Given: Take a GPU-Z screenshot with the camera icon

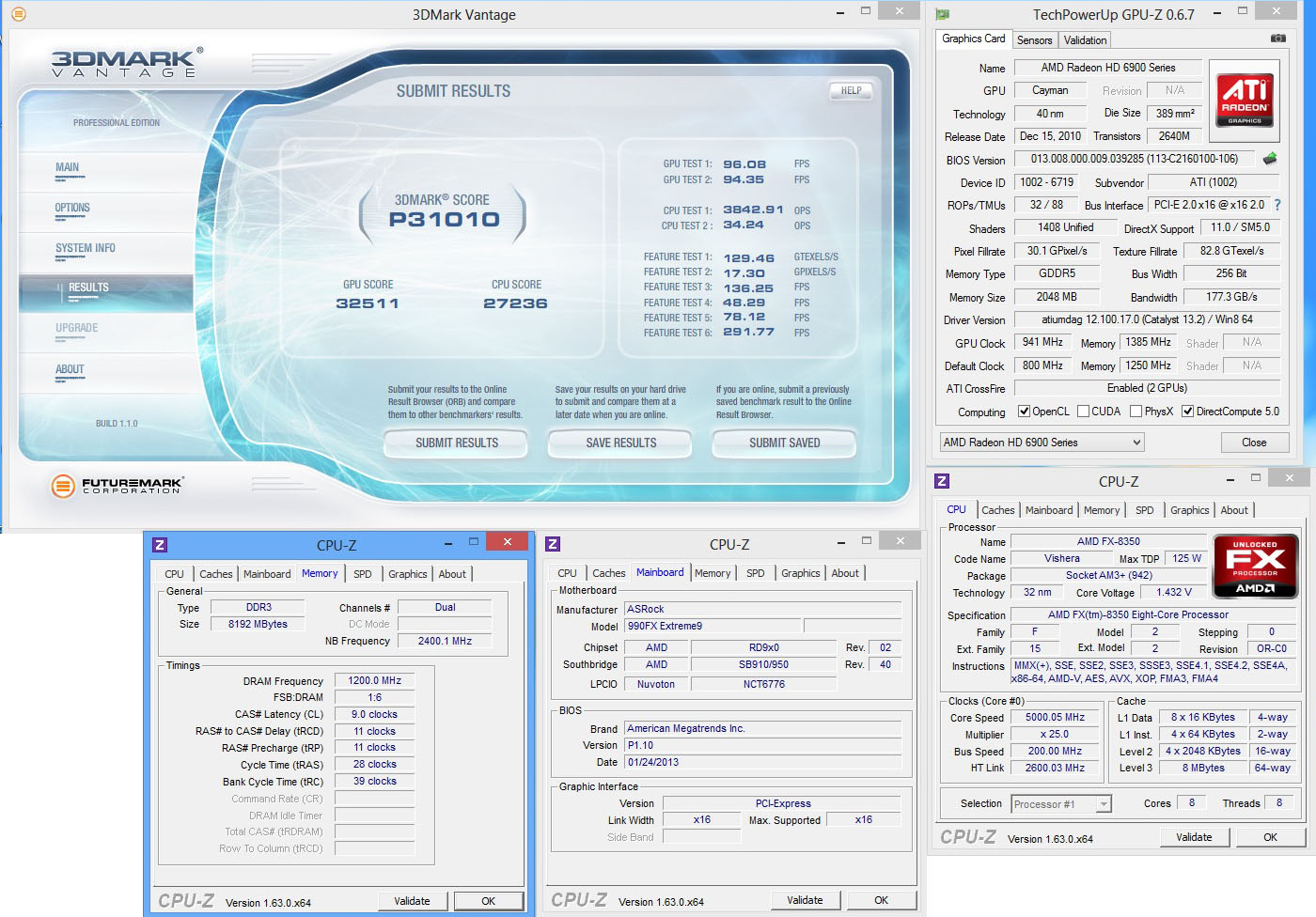Looking at the screenshot, I should coord(1277,39).
